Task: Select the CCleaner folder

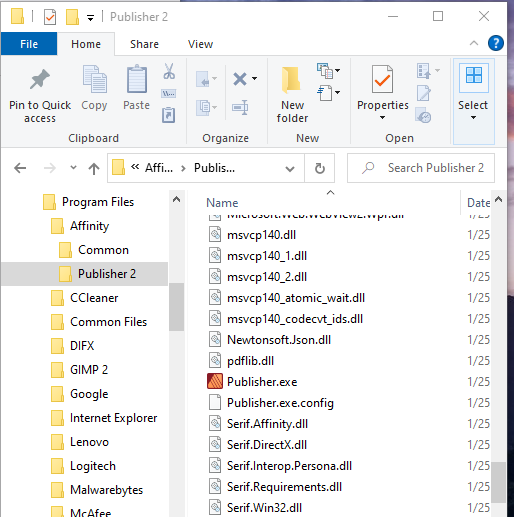Action: pyautogui.click(x=94, y=298)
